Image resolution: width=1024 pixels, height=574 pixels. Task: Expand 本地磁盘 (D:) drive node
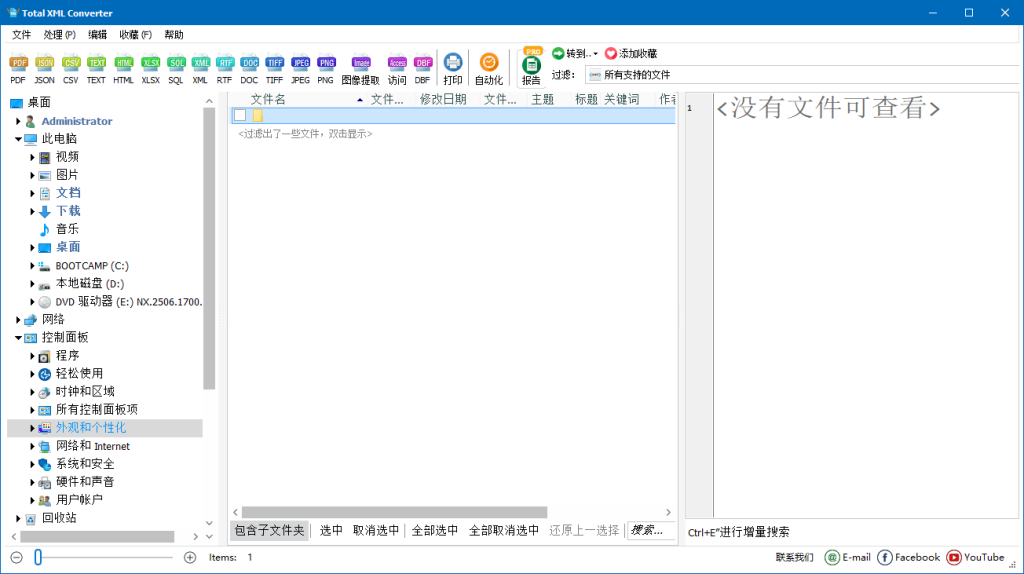tap(32, 283)
